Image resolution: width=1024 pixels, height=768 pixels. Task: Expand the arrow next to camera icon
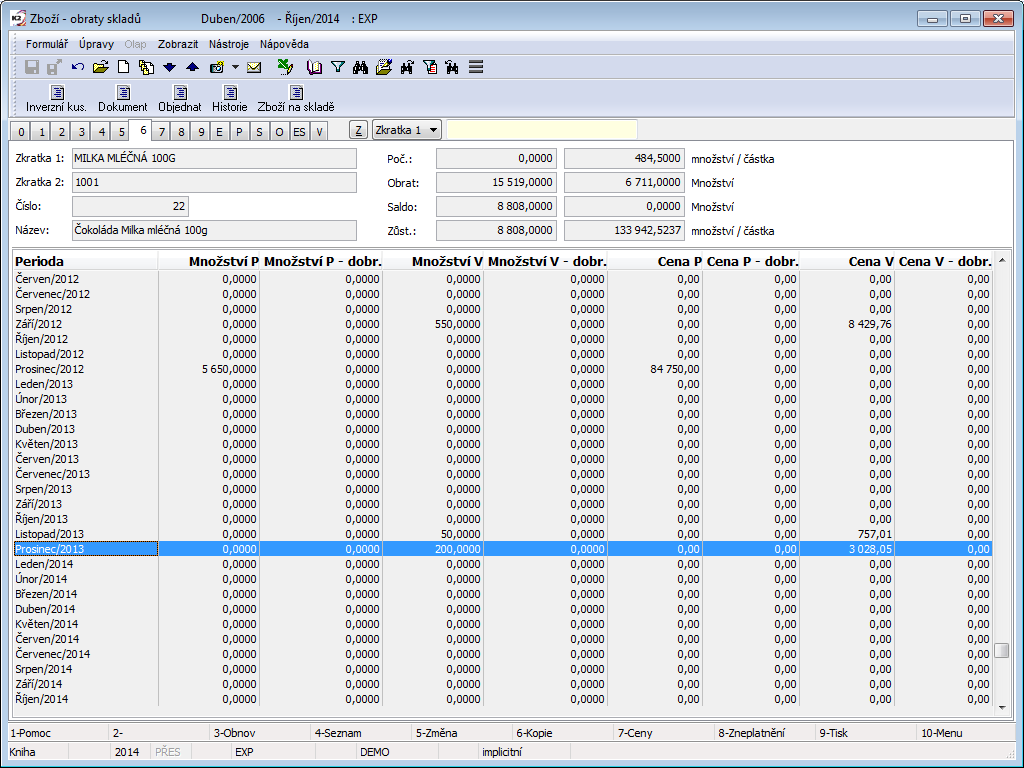pos(235,68)
